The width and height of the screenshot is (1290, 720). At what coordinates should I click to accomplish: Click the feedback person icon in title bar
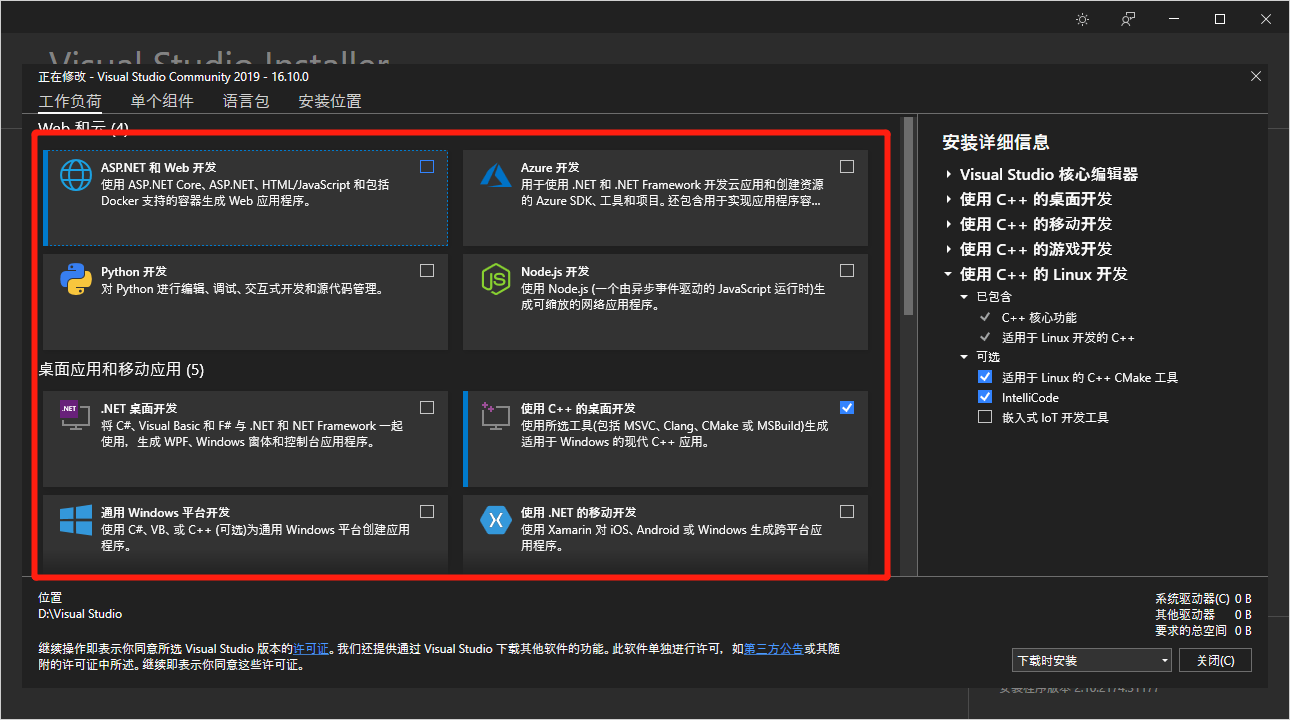pos(1128,19)
